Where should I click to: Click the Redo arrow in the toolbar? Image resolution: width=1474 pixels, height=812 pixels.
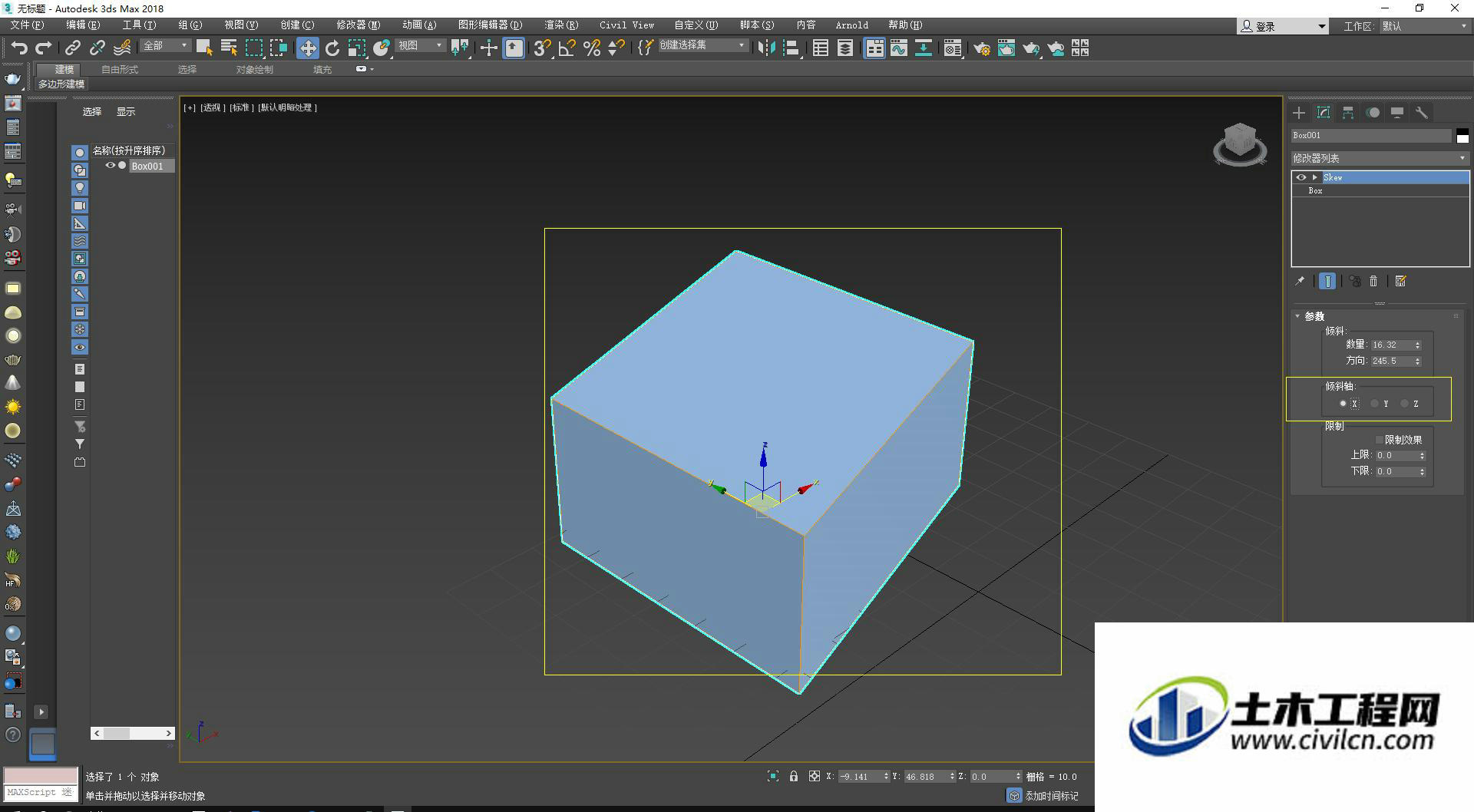tap(44, 48)
